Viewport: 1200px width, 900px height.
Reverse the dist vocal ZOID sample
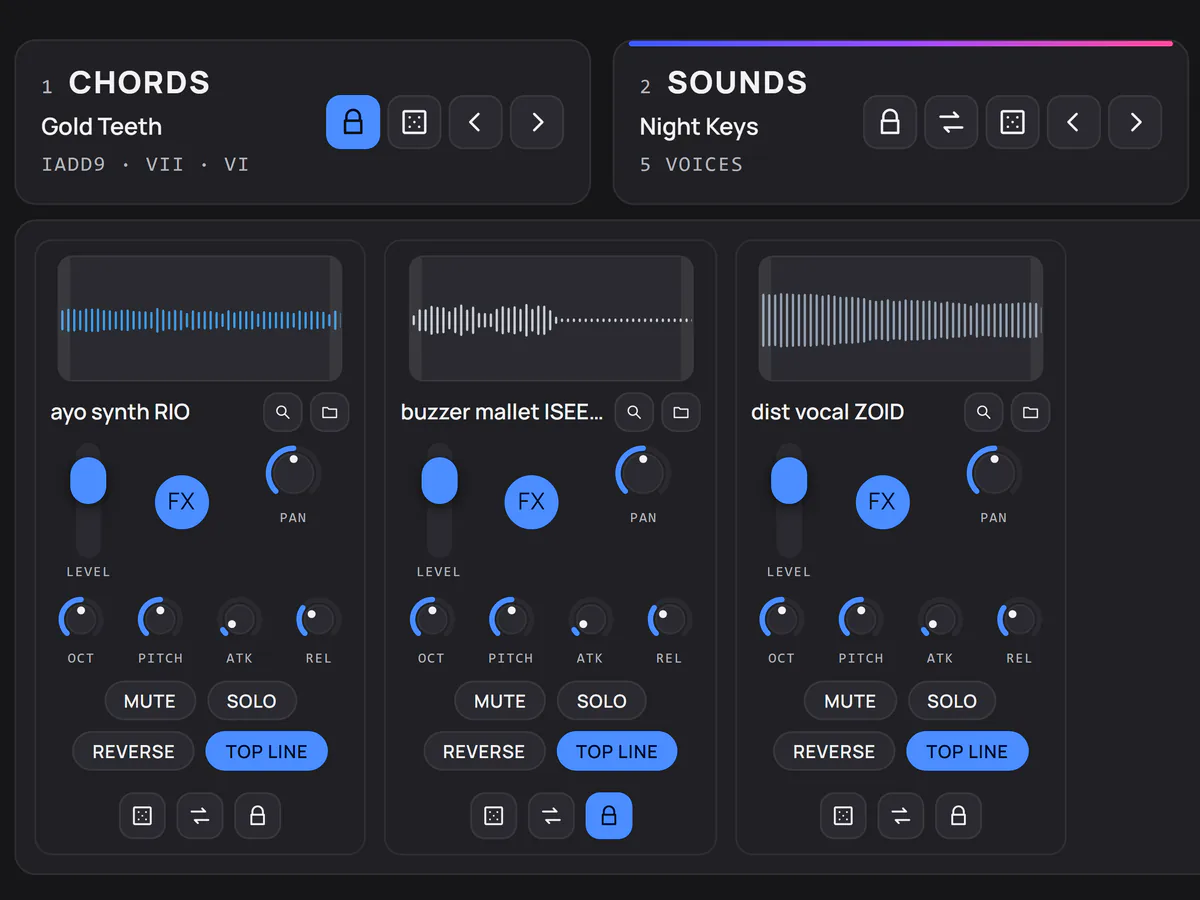point(834,752)
